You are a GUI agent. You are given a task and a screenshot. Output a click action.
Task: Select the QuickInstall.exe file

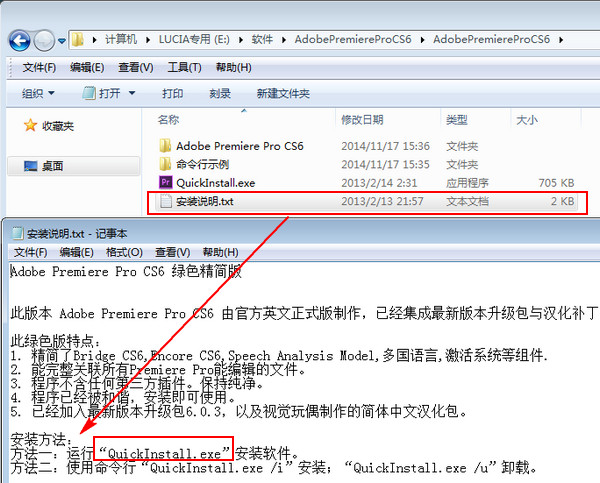tap(215, 183)
